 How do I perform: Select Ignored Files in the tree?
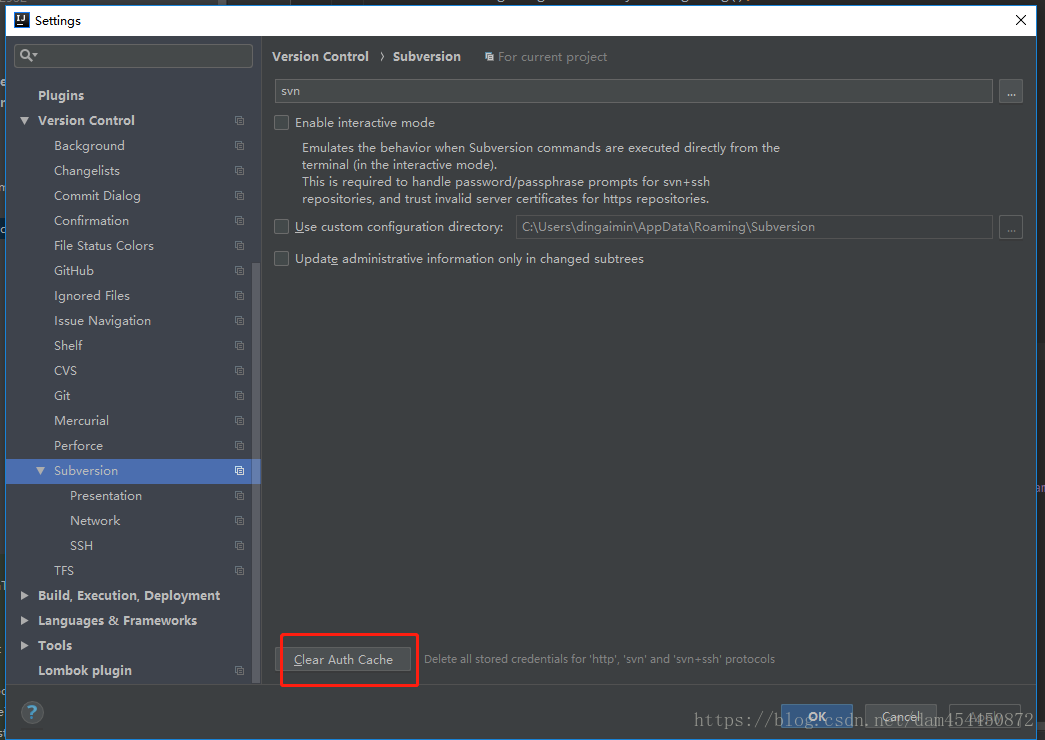(x=92, y=295)
